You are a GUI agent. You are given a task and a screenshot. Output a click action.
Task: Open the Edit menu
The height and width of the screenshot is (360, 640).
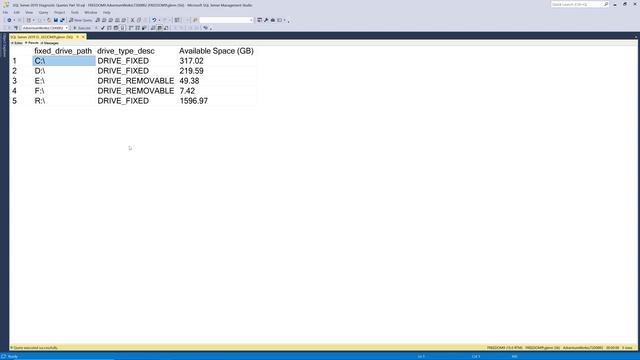[x=17, y=12]
